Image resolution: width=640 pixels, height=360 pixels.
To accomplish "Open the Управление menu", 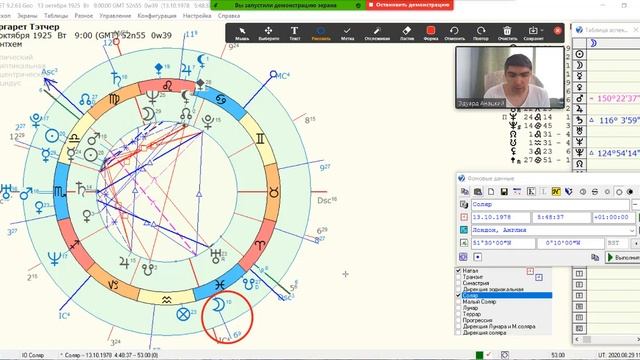I will [115, 16].
